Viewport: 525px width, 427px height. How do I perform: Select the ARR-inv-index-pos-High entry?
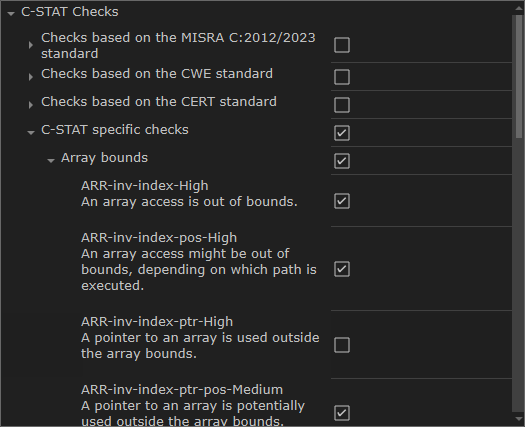click(x=199, y=262)
